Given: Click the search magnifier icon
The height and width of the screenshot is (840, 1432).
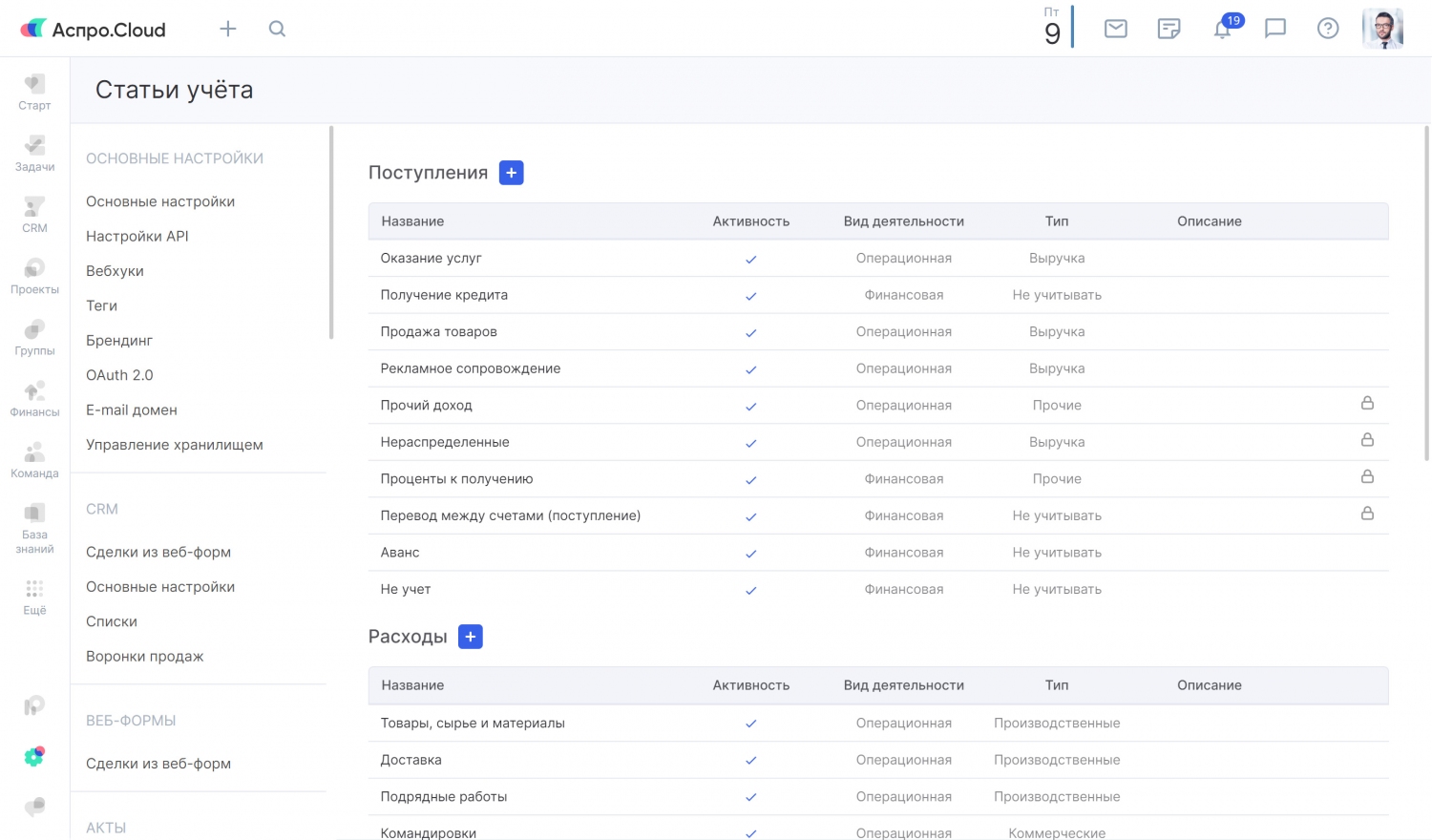Looking at the screenshot, I should [x=277, y=29].
